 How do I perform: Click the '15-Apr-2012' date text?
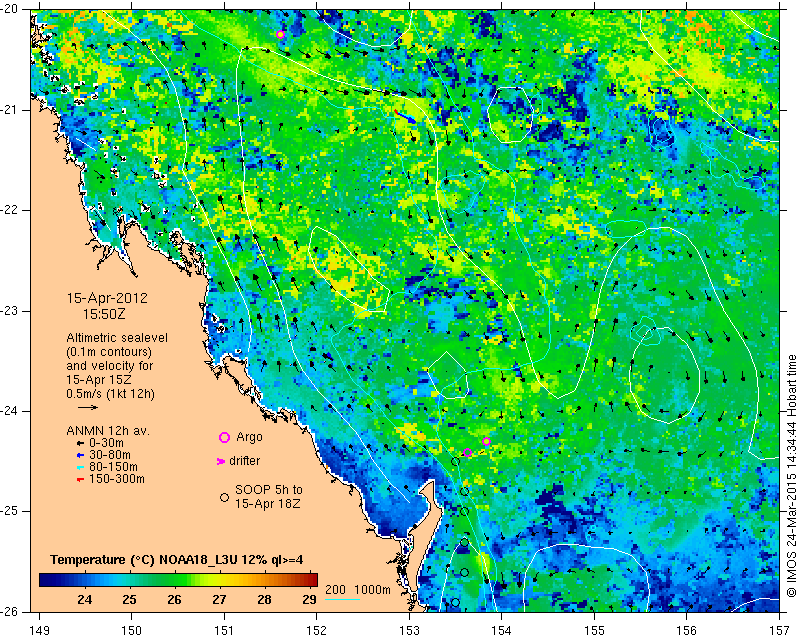pyautogui.click(x=107, y=298)
